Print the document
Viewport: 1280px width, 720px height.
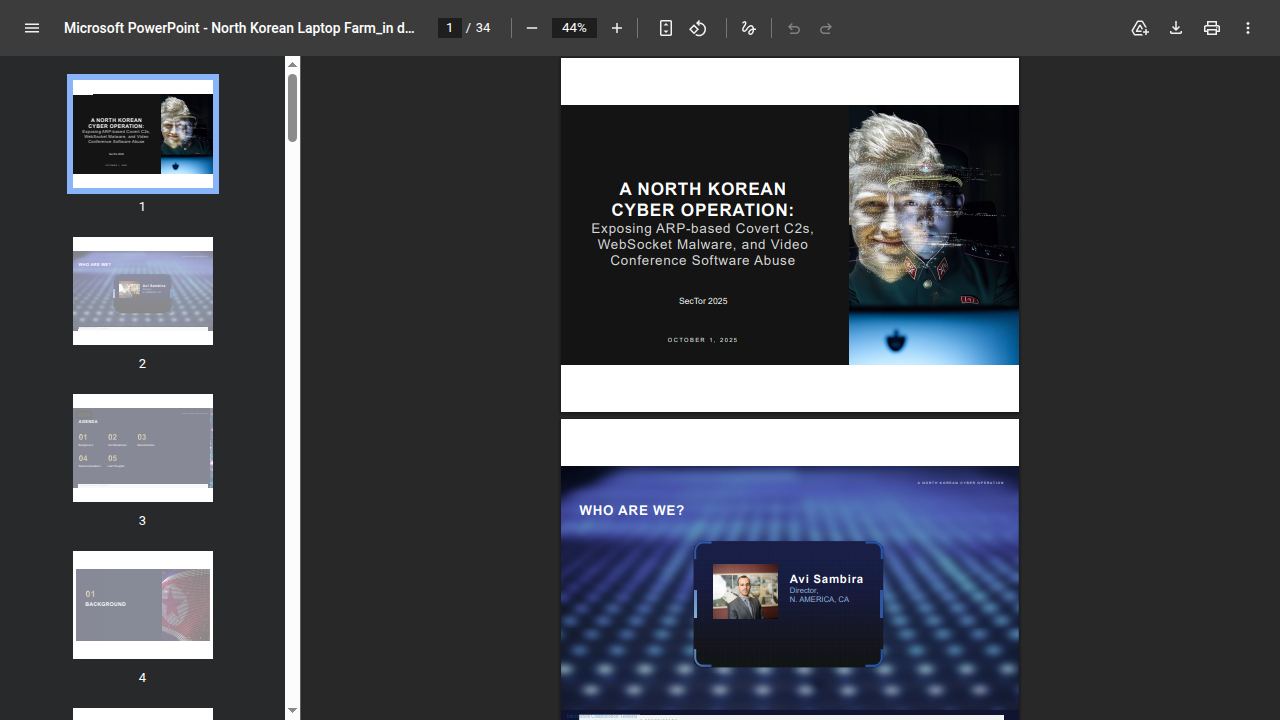(x=1212, y=28)
